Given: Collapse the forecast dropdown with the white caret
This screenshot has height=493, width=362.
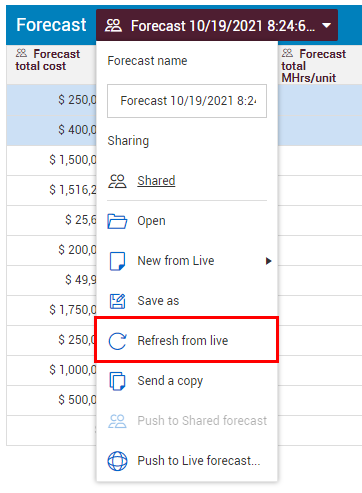Looking at the screenshot, I should pyautogui.click(x=326, y=25).
